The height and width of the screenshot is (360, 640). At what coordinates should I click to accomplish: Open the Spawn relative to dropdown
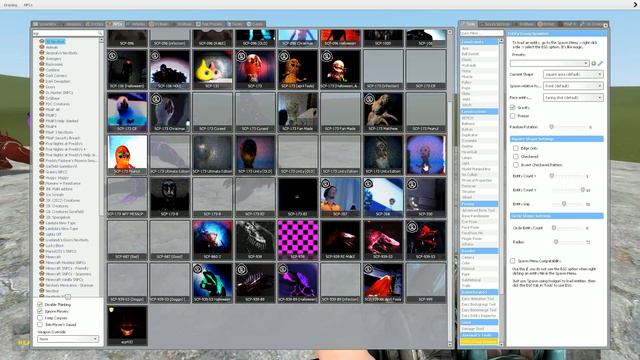pyautogui.click(x=573, y=86)
